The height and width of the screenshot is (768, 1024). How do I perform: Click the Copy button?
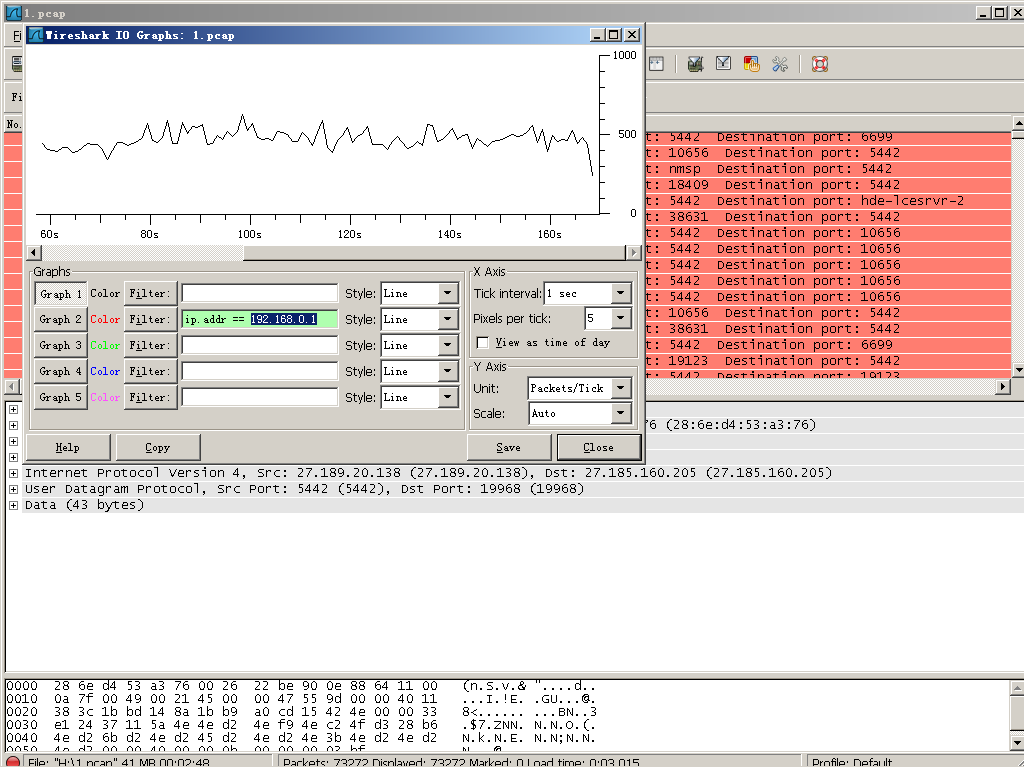tap(158, 447)
